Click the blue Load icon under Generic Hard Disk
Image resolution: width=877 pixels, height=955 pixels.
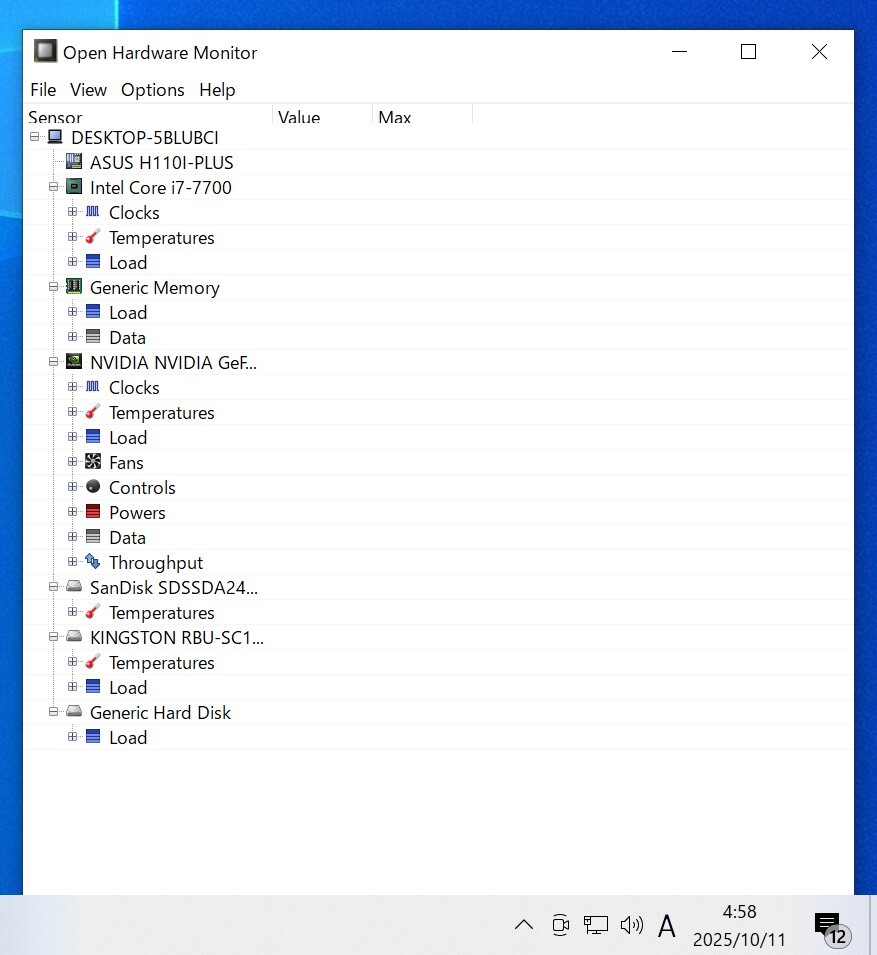[93, 736]
